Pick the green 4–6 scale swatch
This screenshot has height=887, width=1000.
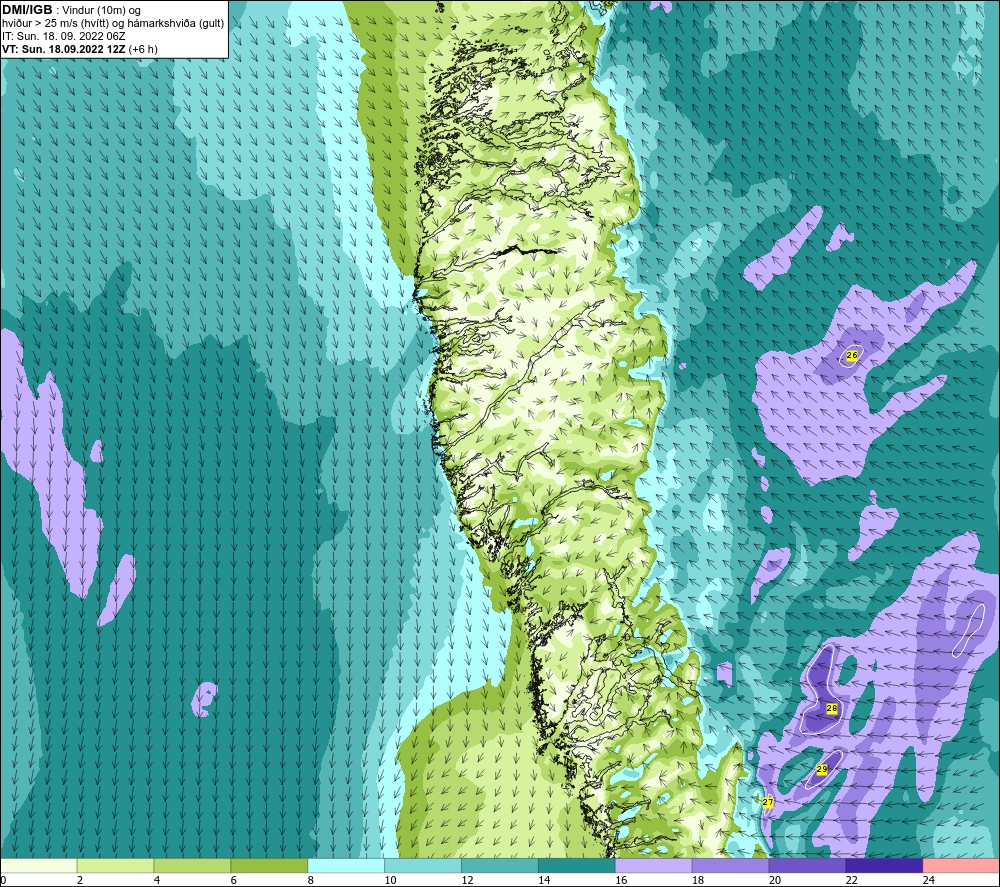pos(192,865)
